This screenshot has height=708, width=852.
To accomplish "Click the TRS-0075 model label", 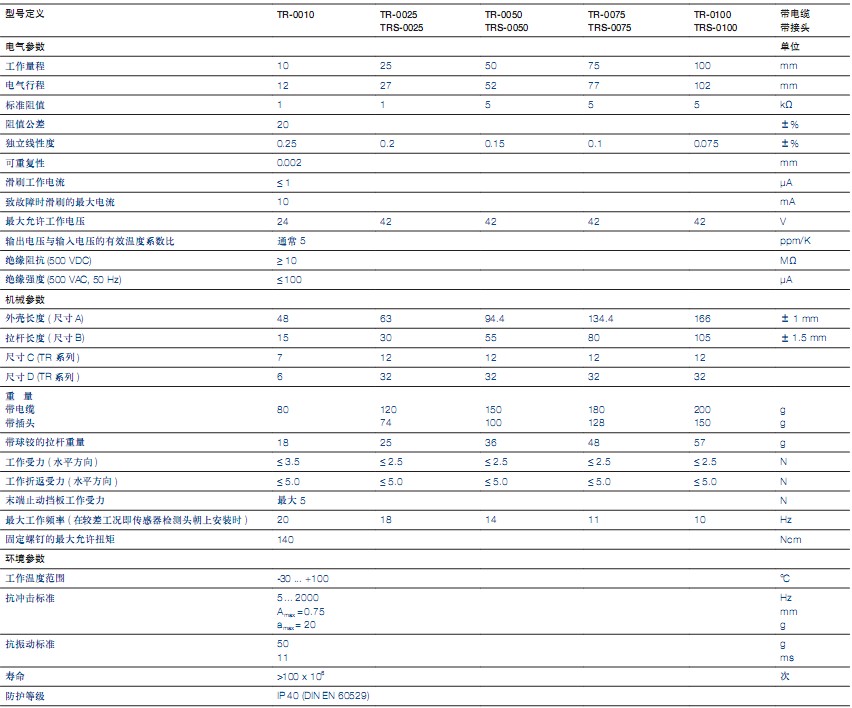I will click(x=609, y=28).
